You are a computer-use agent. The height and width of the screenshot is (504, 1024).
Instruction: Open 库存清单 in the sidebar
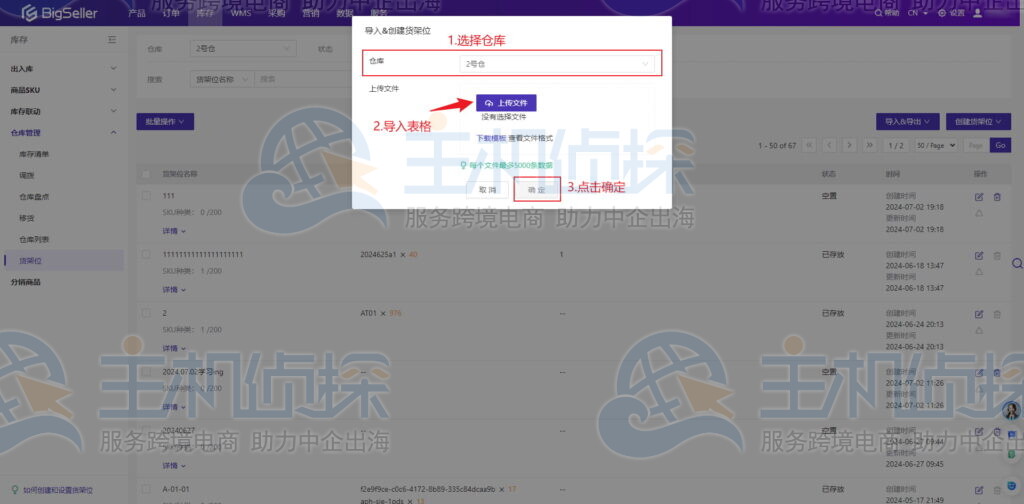click(x=34, y=154)
